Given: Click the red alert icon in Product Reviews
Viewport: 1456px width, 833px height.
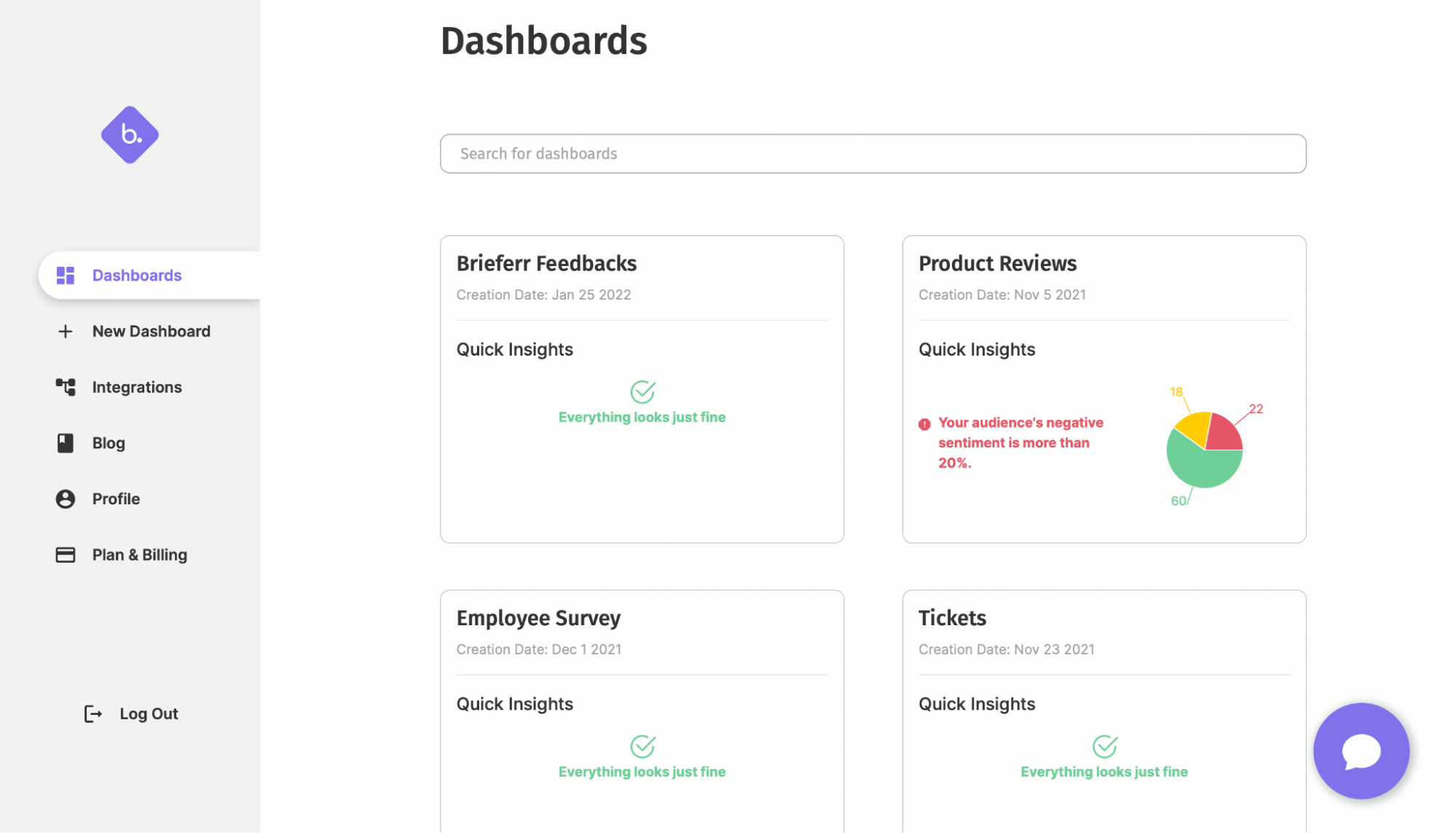Looking at the screenshot, I should [x=924, y=424].
